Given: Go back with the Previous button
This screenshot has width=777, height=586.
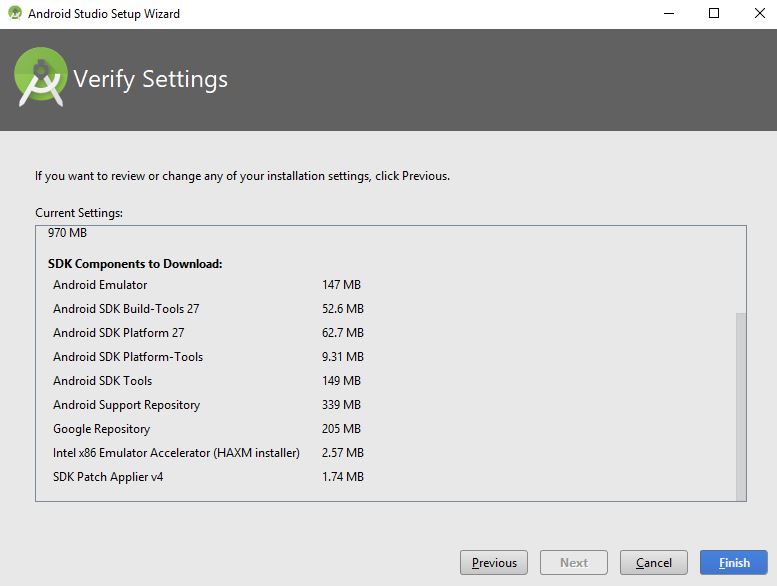Looking at the screenshot, I should tap(494, 562).
